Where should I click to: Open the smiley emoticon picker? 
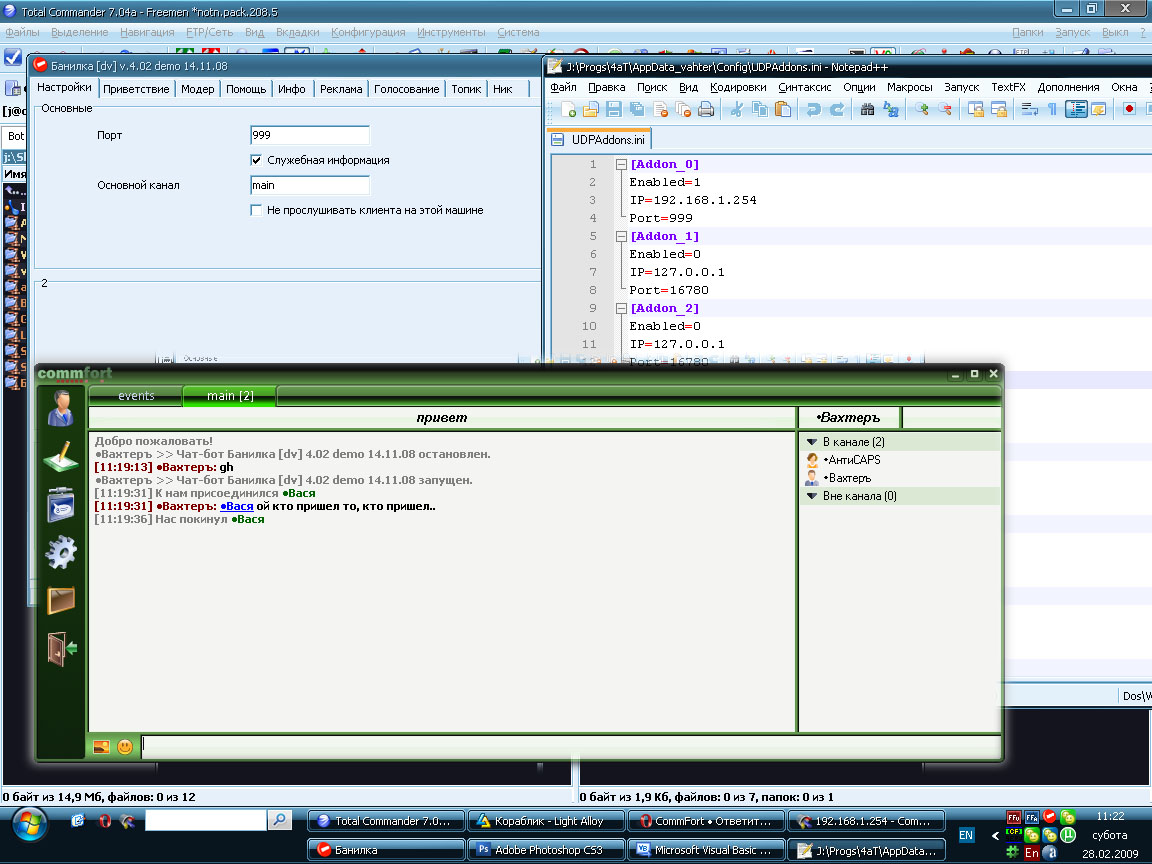coord(125,746)
